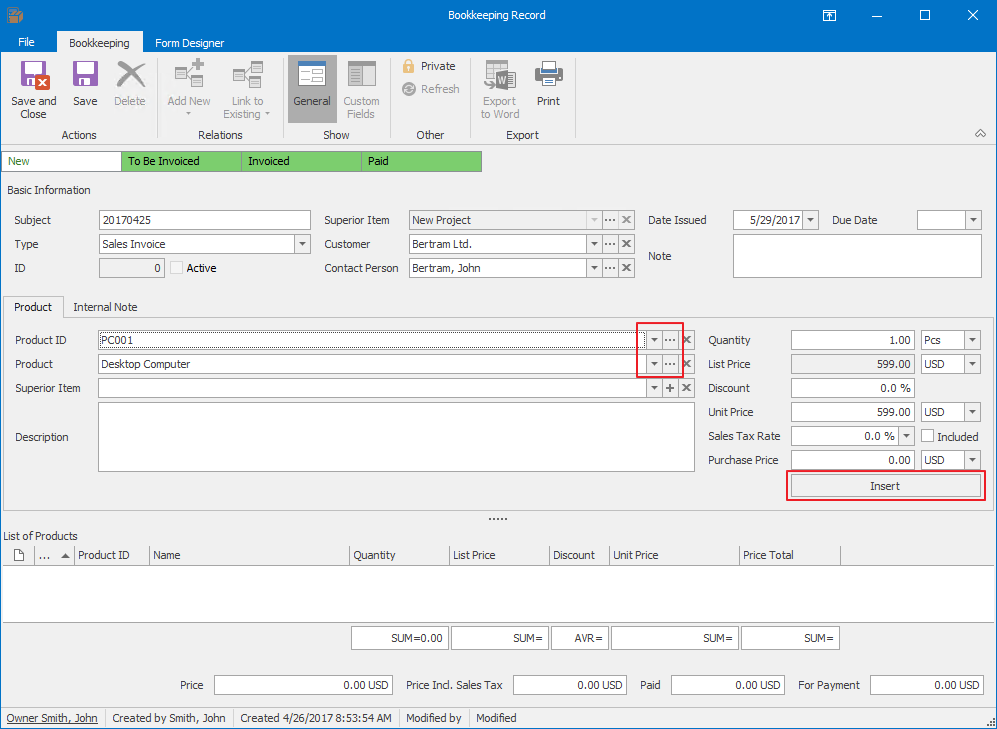
Task: Open the Product ID dropdown arrow
Action: (654, 340)
